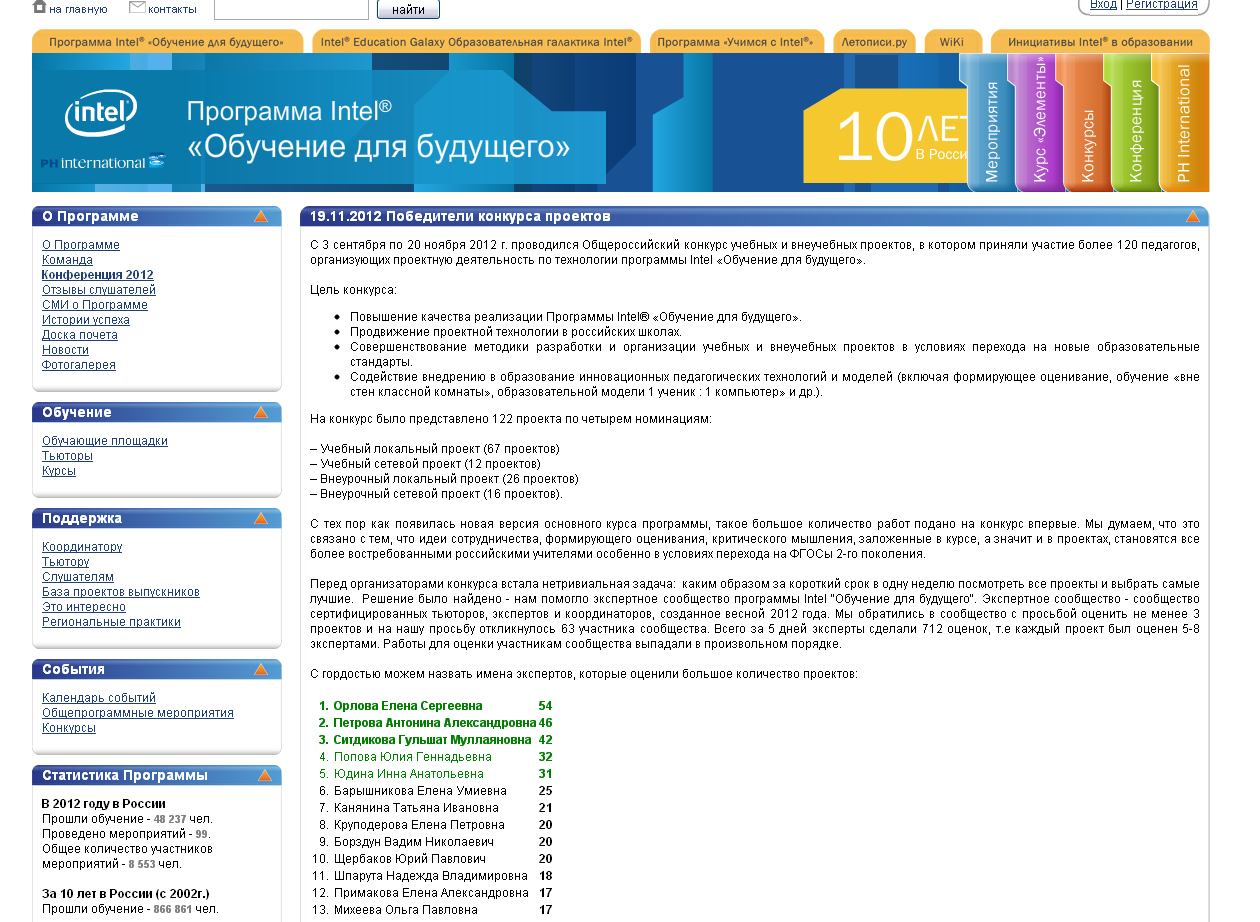Open the «Инициативы Intel в образовании» tab

coord(1100,42)
